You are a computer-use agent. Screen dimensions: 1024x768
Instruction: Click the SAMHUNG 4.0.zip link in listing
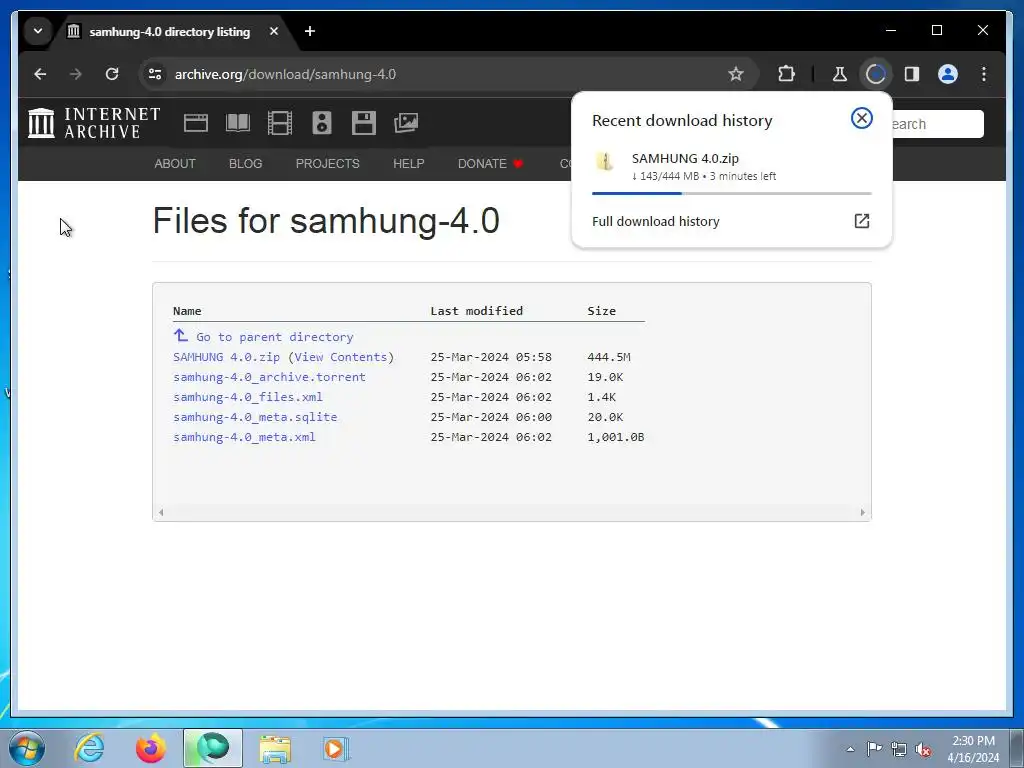227,357
